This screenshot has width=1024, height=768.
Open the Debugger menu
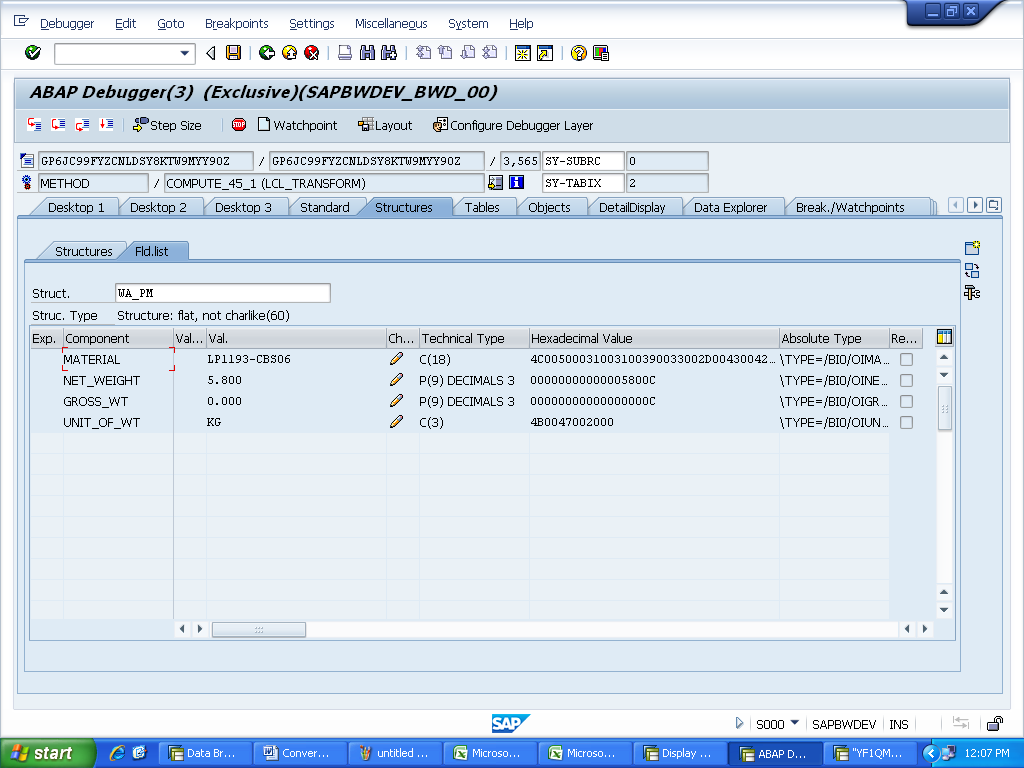point(67,24)
